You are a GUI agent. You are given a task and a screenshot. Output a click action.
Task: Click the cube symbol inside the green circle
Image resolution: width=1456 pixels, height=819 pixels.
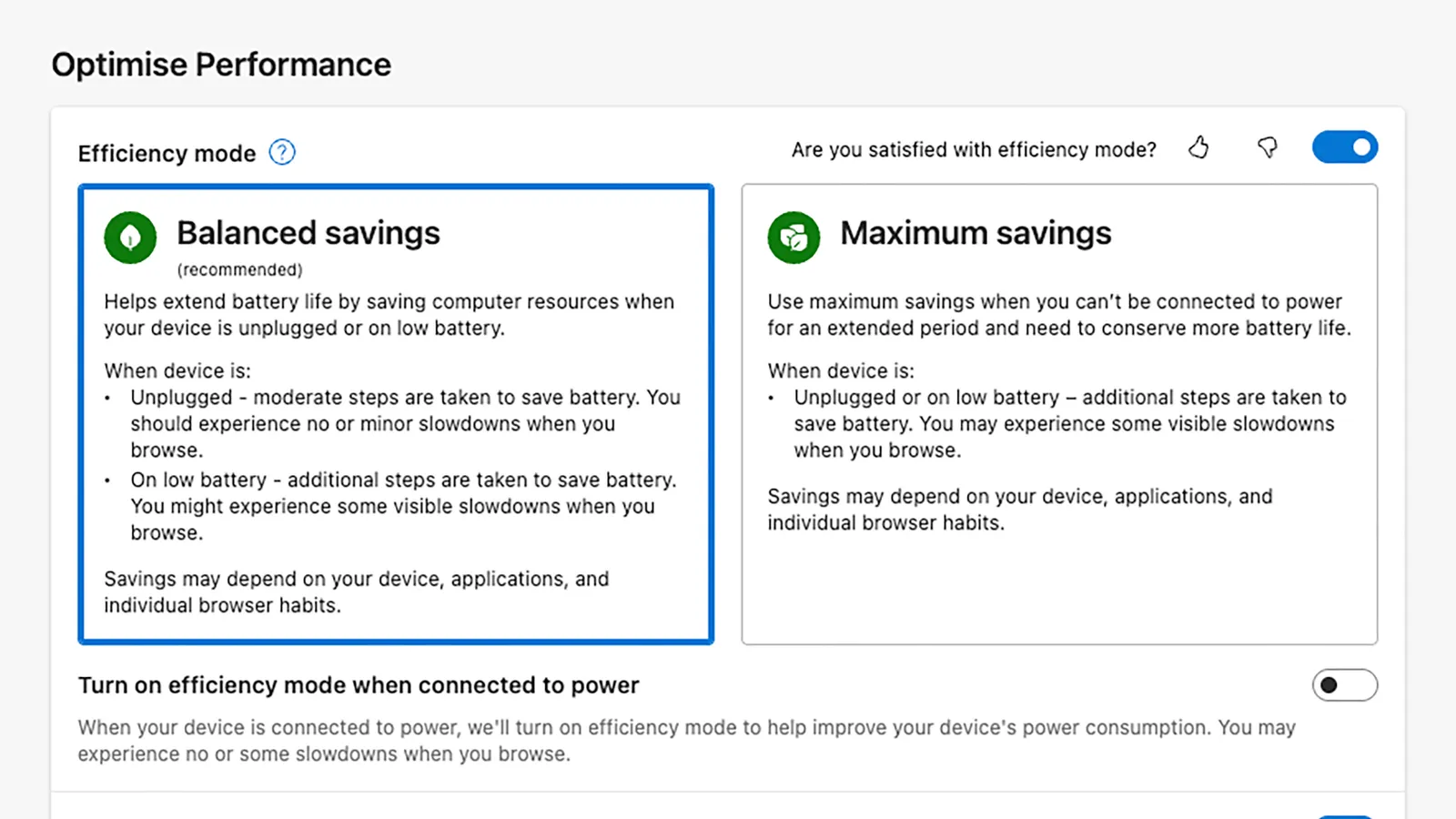point(794,237)
